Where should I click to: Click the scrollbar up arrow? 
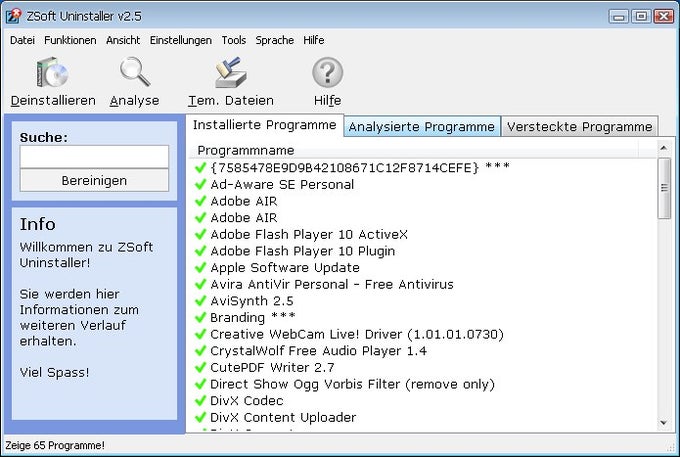[x=664, y=148]
